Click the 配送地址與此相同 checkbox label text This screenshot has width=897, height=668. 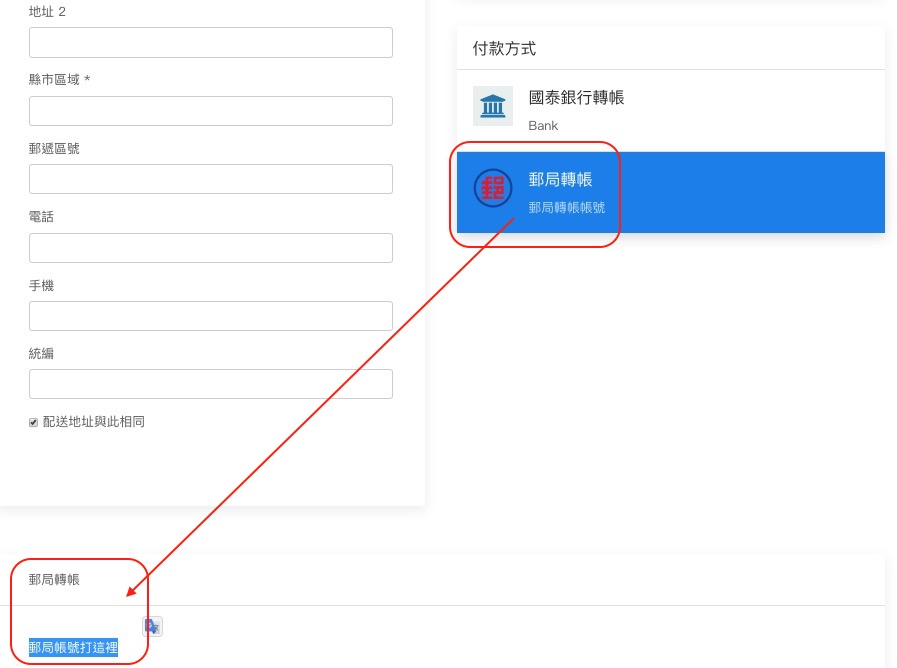93,422
